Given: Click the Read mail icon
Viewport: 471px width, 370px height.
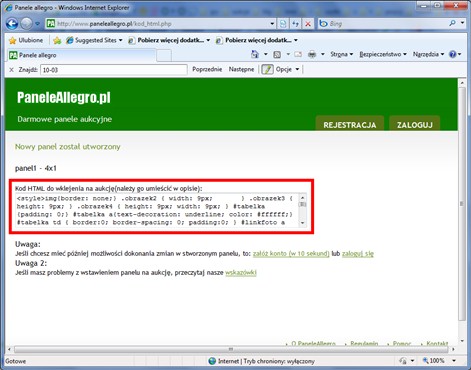Looking at the screenshot, I should coord(298,54).
